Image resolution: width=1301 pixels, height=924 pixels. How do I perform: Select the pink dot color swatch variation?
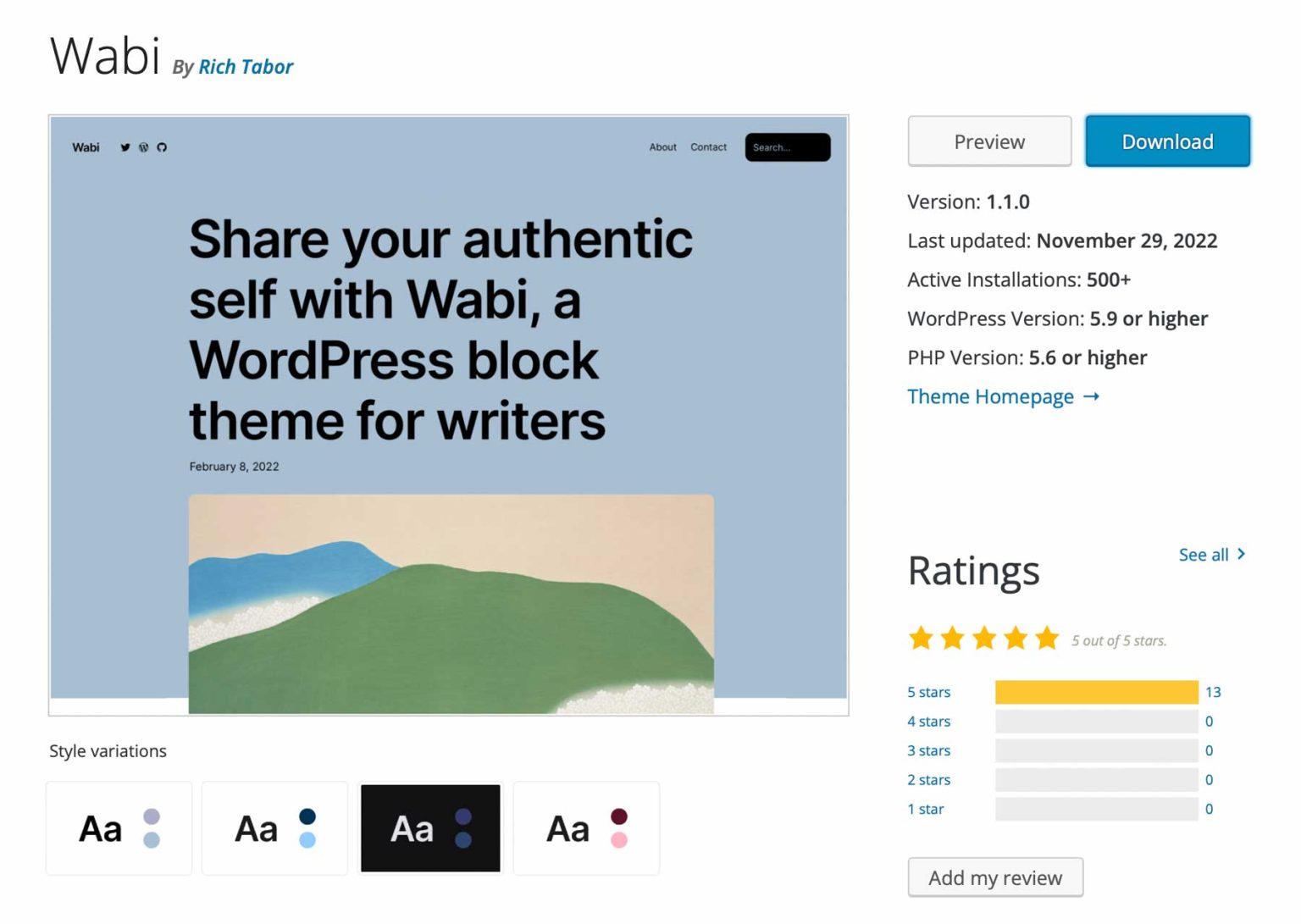(586, 827)
